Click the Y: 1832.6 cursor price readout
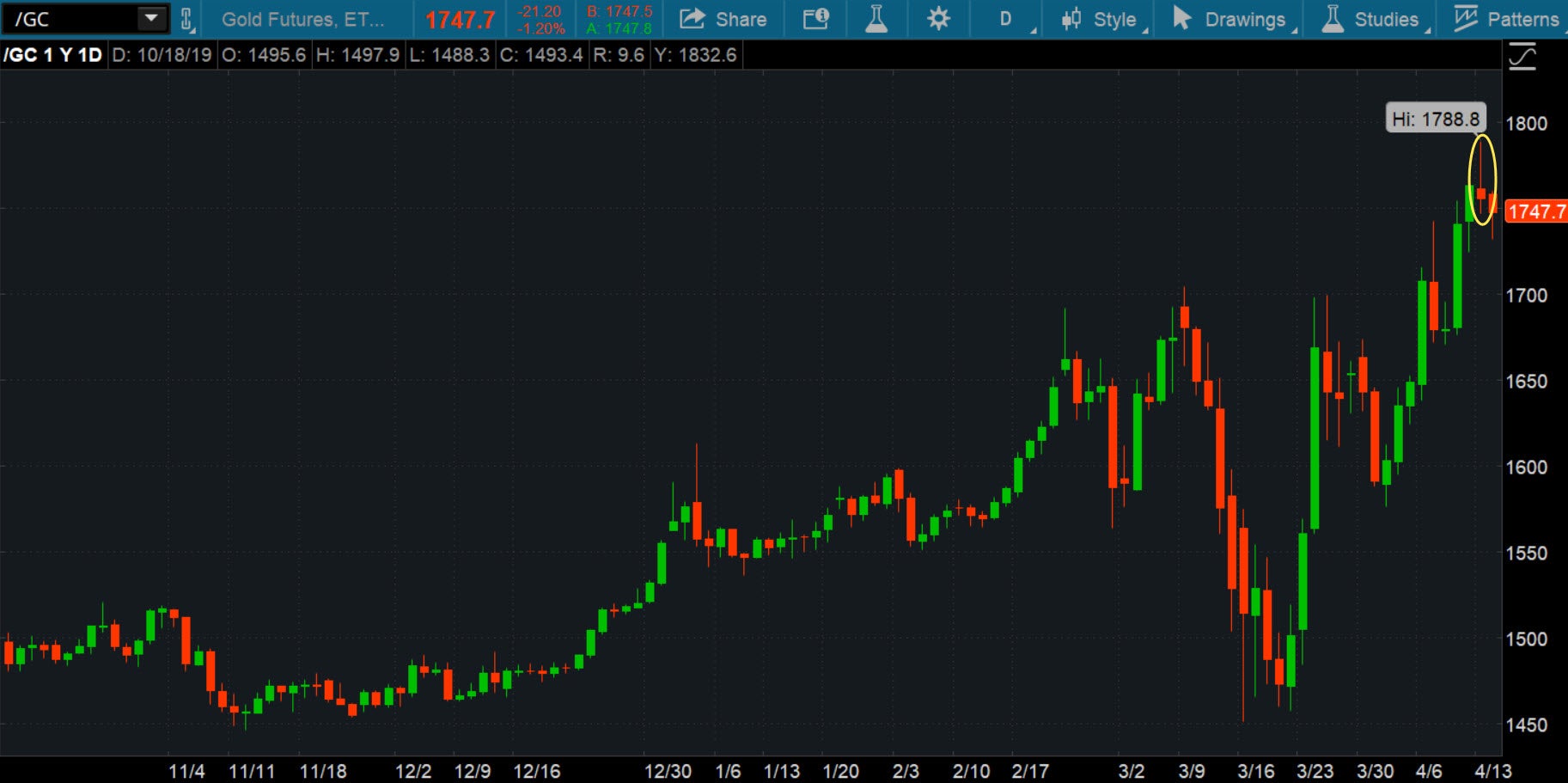Image resolution: width=1568 pixels, height=783 pixels. point(695,55)
